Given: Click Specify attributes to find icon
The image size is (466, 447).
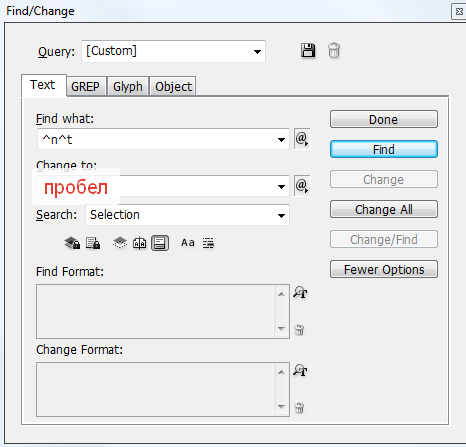Looking at the screenshot, I should coord(300,293).
